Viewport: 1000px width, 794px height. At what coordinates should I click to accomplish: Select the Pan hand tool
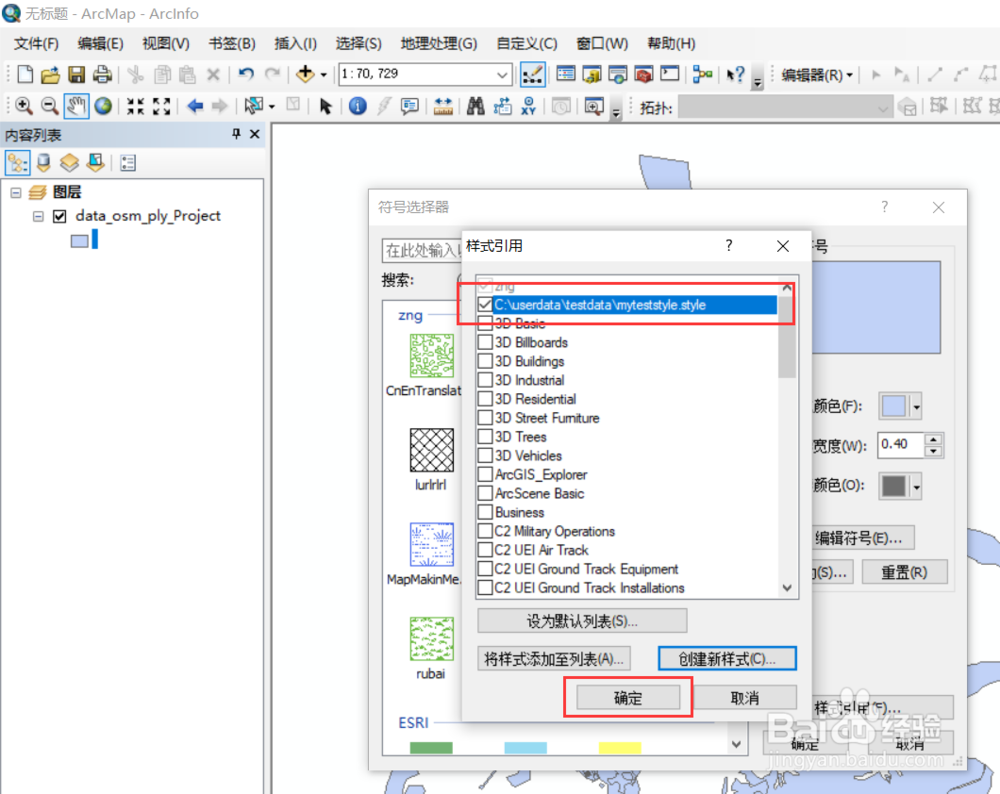(76, 106)
